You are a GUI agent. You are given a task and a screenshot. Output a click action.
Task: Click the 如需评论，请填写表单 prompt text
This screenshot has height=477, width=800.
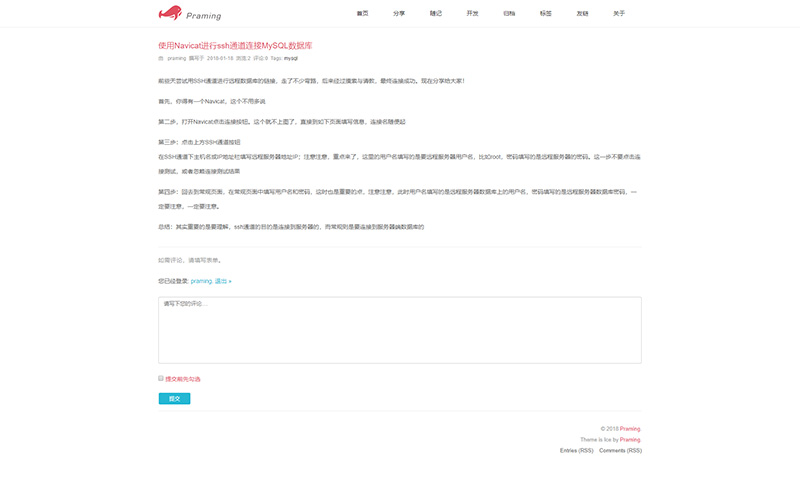[190, 260]
